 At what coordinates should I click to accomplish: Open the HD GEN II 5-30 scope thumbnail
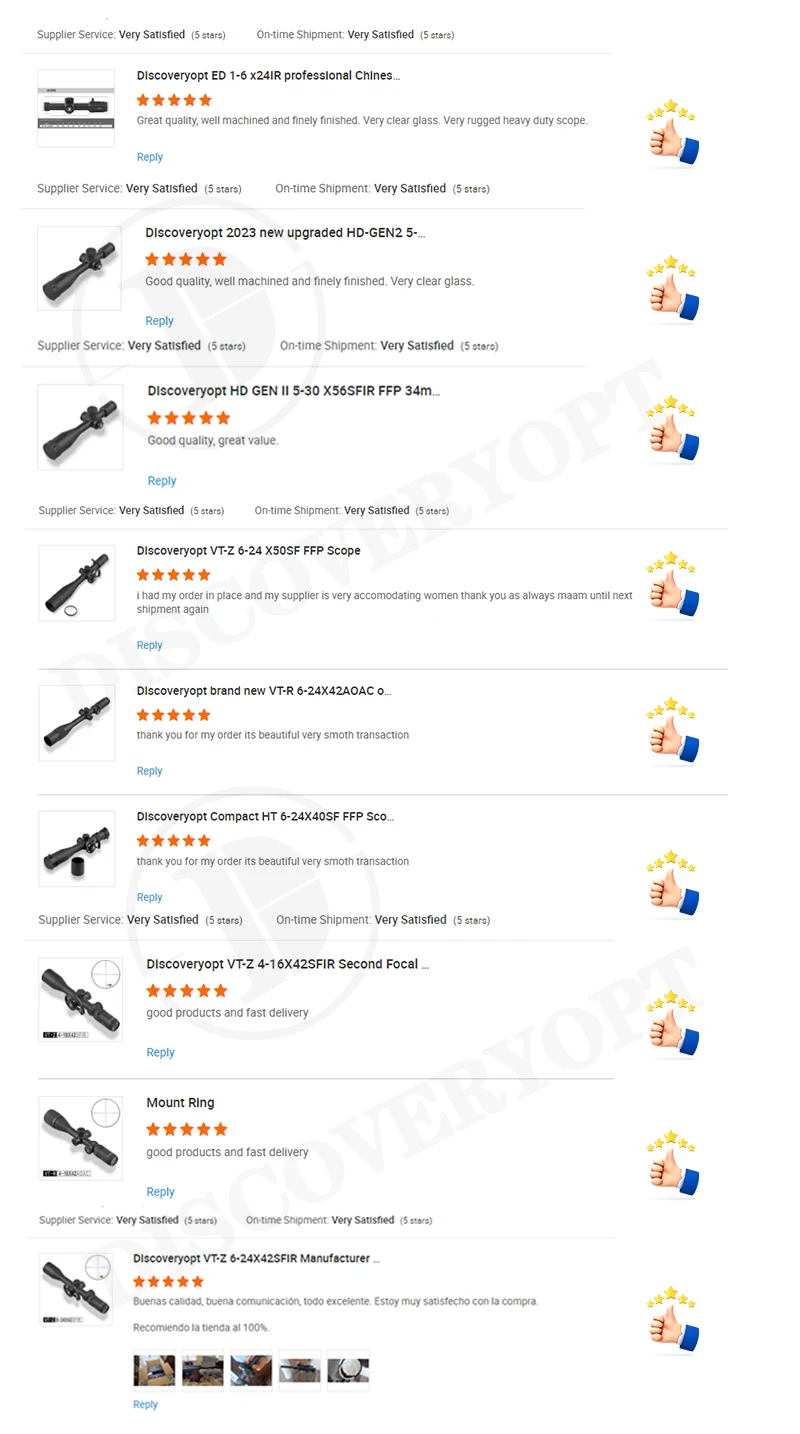(x=80, y=427)
